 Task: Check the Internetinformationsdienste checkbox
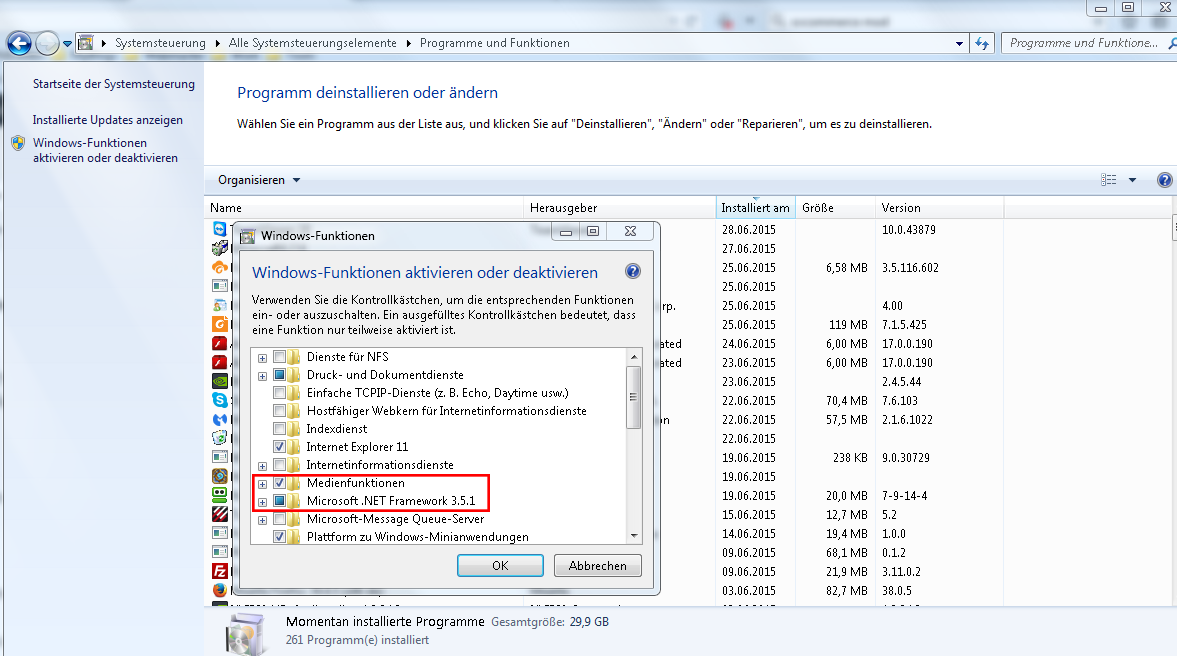coord(279,465)
